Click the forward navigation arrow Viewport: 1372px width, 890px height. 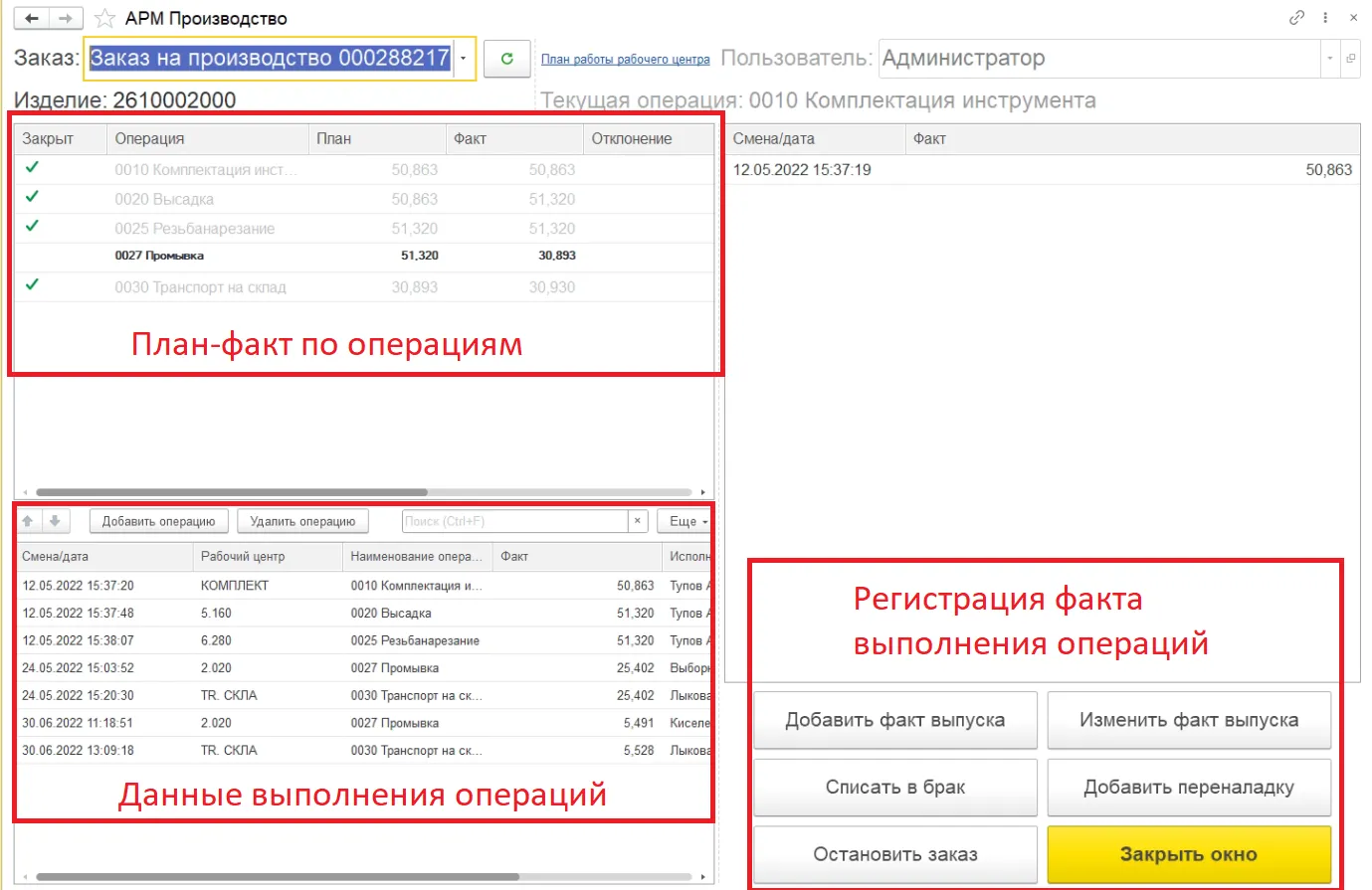pyautogui.click(x=66, y=18)
